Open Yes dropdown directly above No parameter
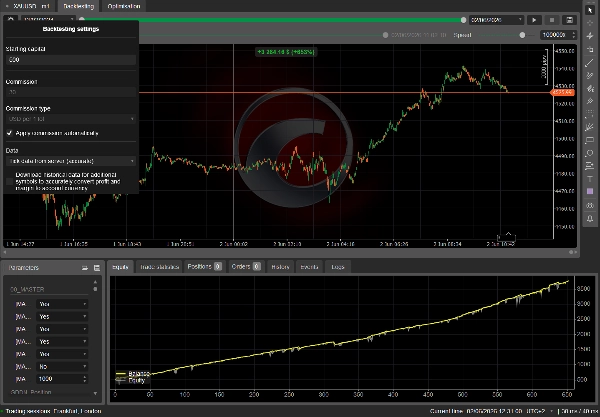600x417 pixels. (62, 354)
